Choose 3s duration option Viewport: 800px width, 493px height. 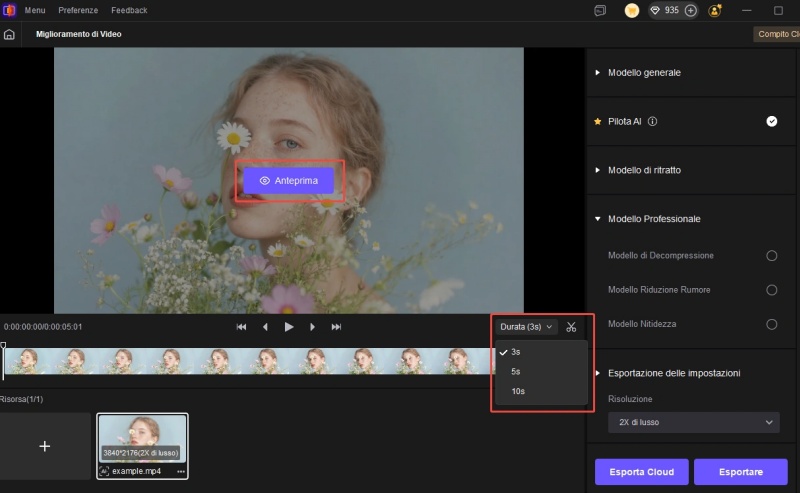pos(541,352)
